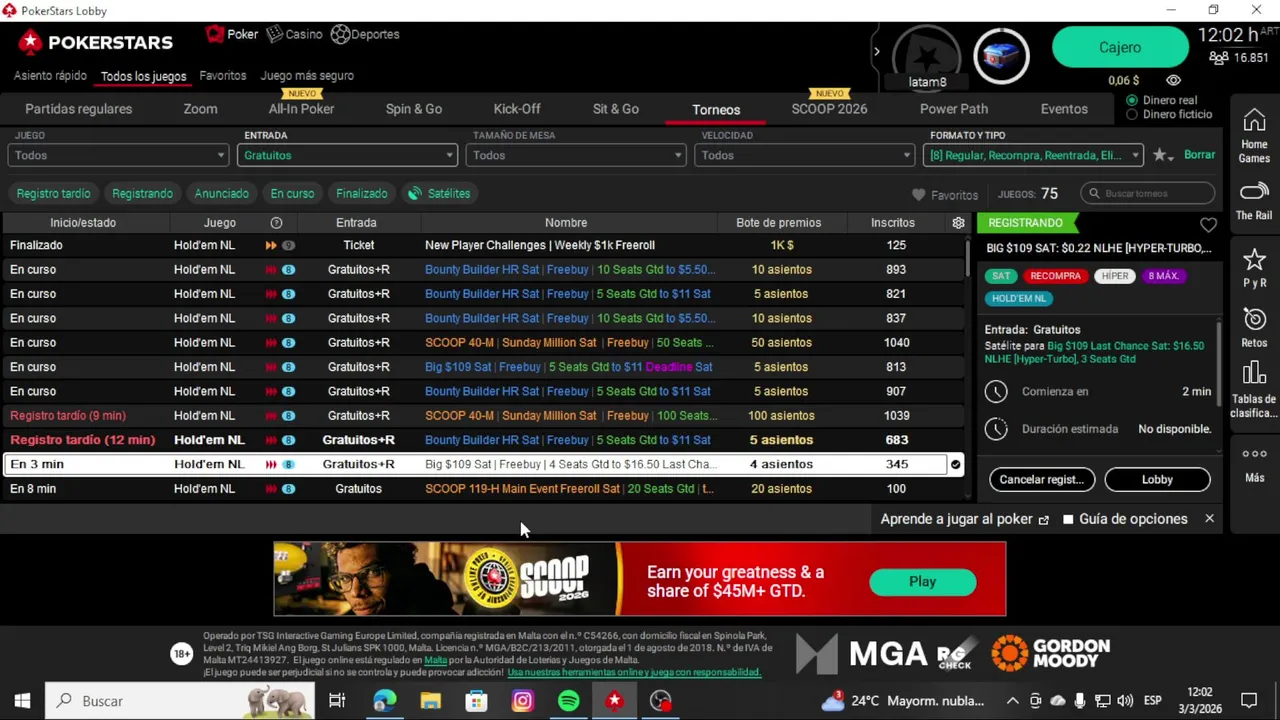1280x720 pixels.
Task: Click the PokerStars logo
Action: point(96,42)
